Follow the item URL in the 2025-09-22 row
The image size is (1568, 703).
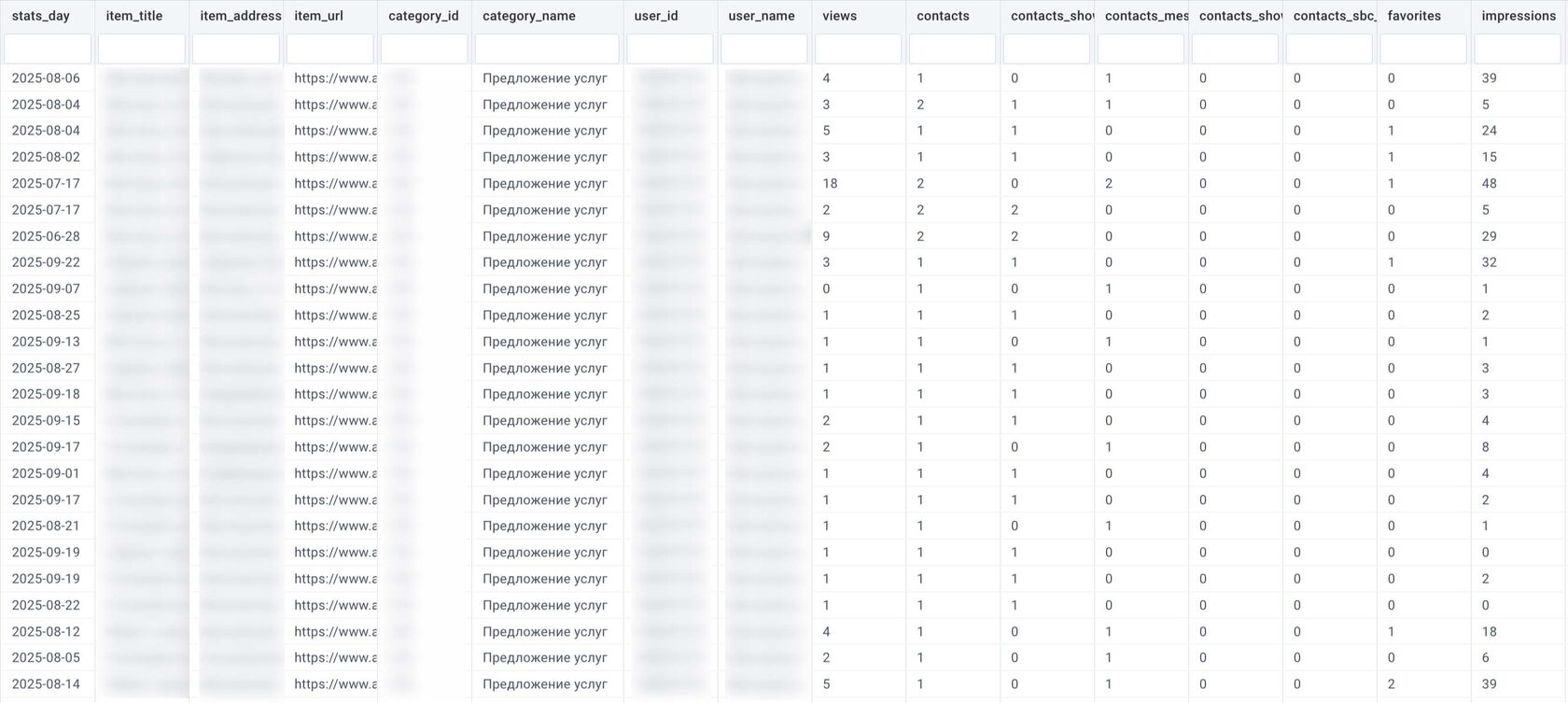(x=335, y=262)
